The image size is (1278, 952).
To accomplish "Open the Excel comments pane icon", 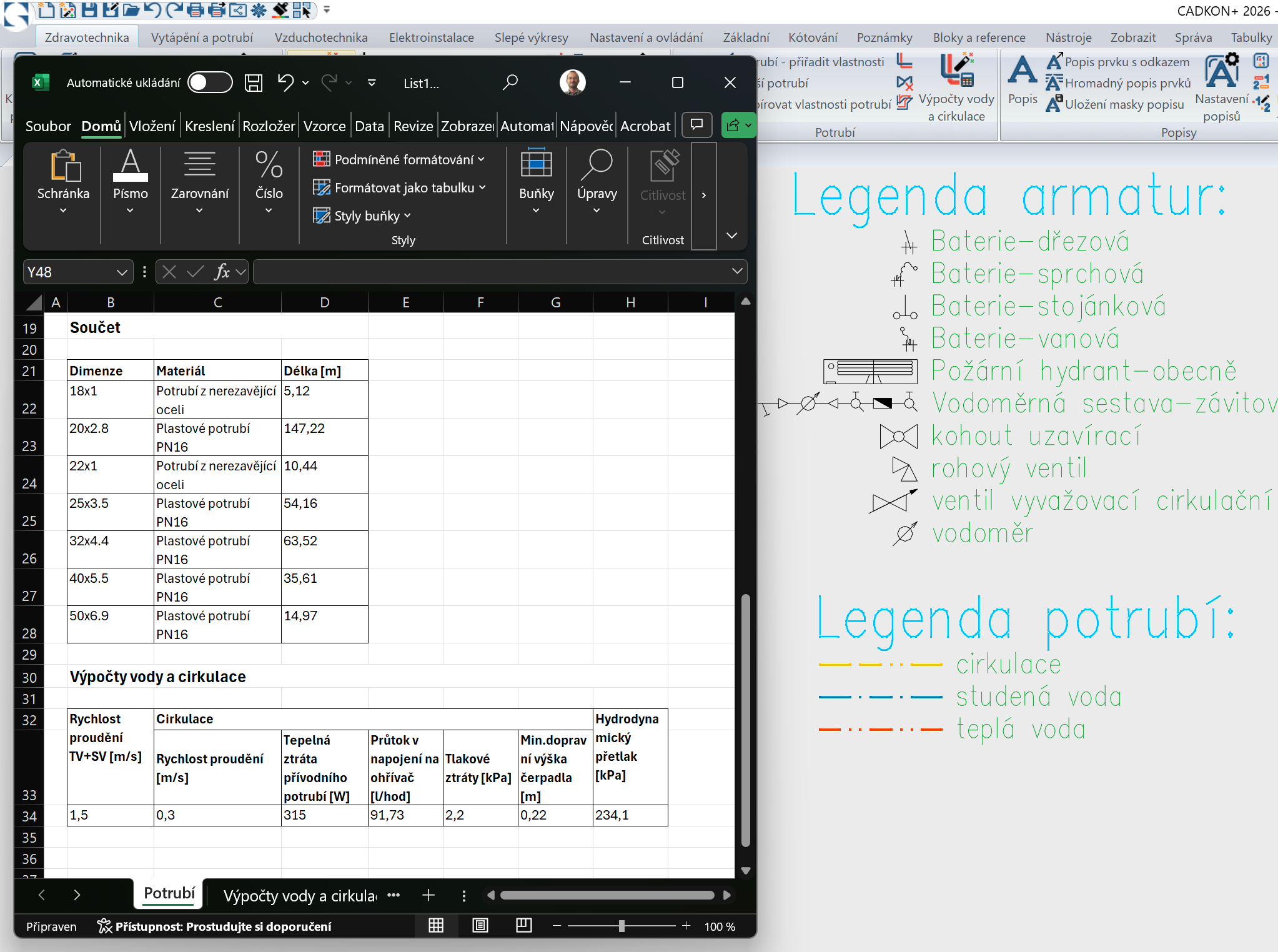I will tap(697, 124).
